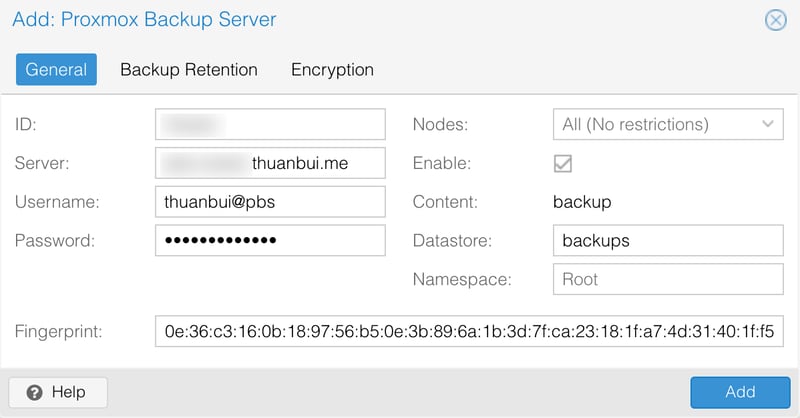
Task: Click the Content value 'backup'
Action: pos(582,202)
